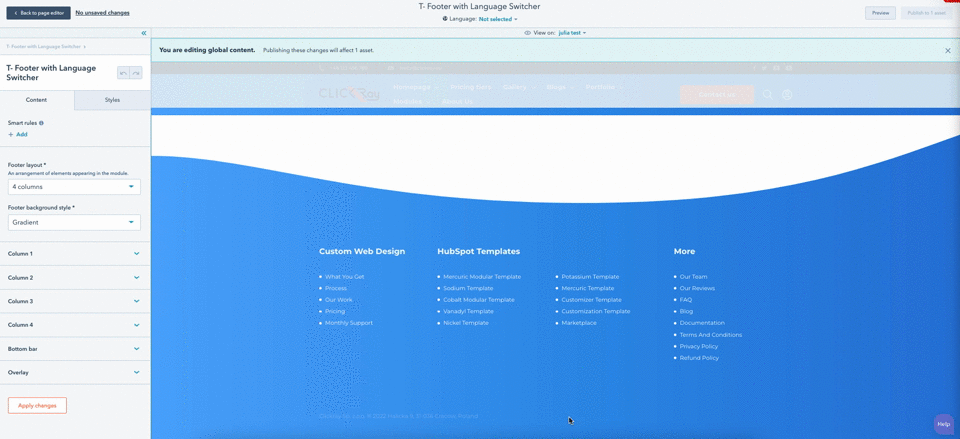Click the Publish to 1 asset button
Image resolution: width=960 pixels, height=439 pixels.
(x=926, y=13)
